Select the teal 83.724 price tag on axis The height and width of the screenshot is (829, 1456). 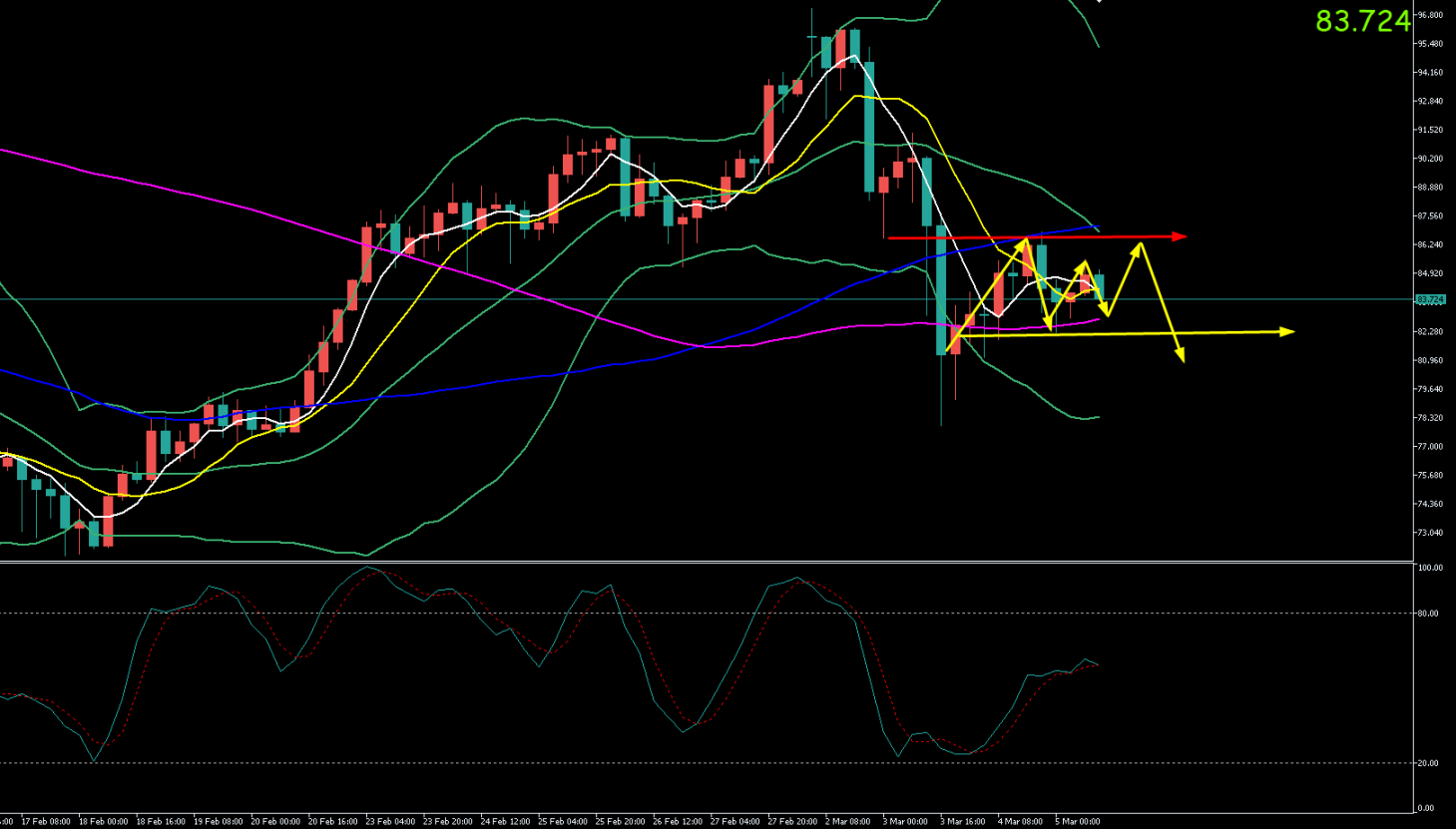click(1430, 299)
